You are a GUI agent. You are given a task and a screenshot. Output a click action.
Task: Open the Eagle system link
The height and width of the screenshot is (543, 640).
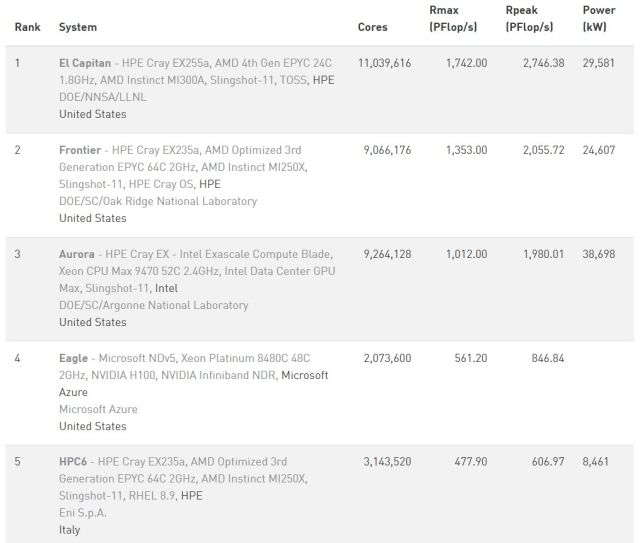[x=75, y=358]
